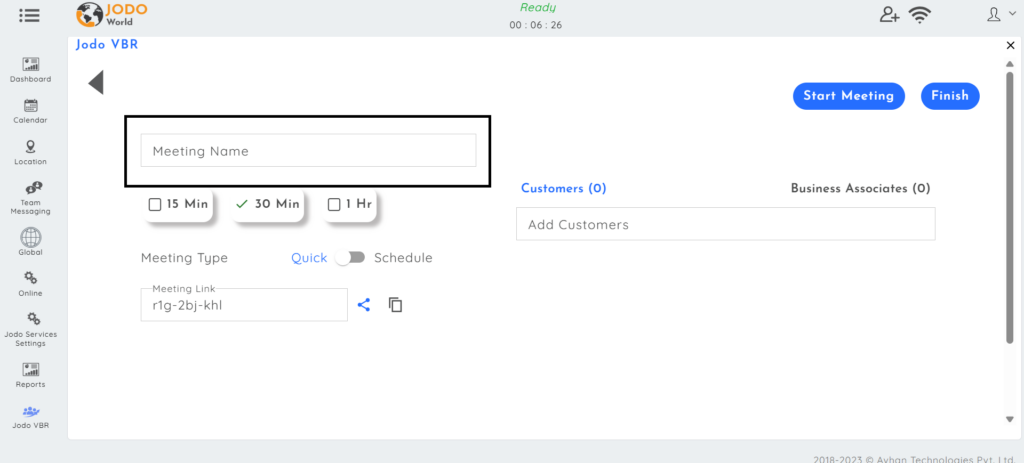Click the scrollbar down arrow
The width and height of the screenshot is (1024, 463).
1010,419
